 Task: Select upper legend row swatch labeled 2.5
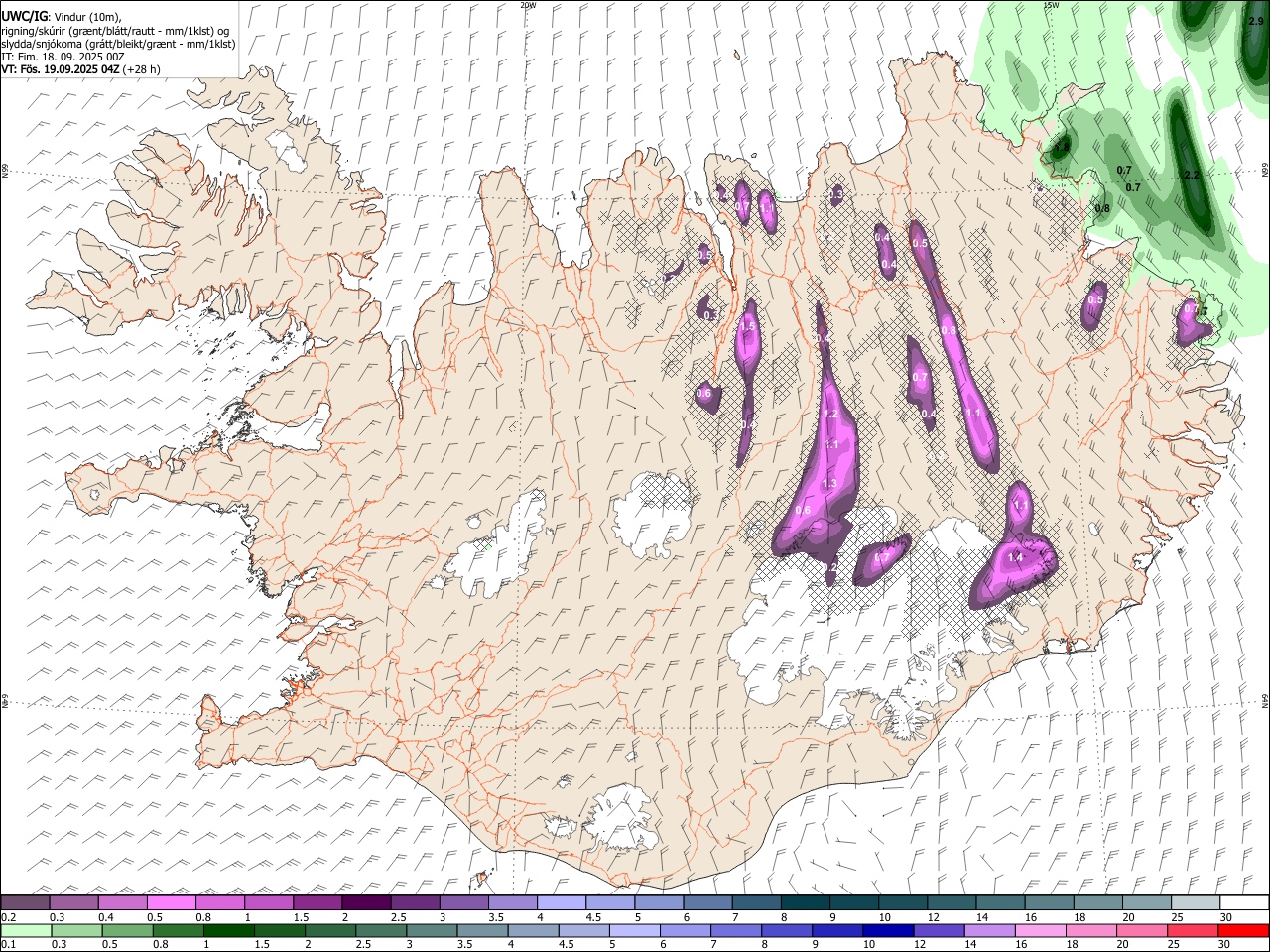click(415, 902)
